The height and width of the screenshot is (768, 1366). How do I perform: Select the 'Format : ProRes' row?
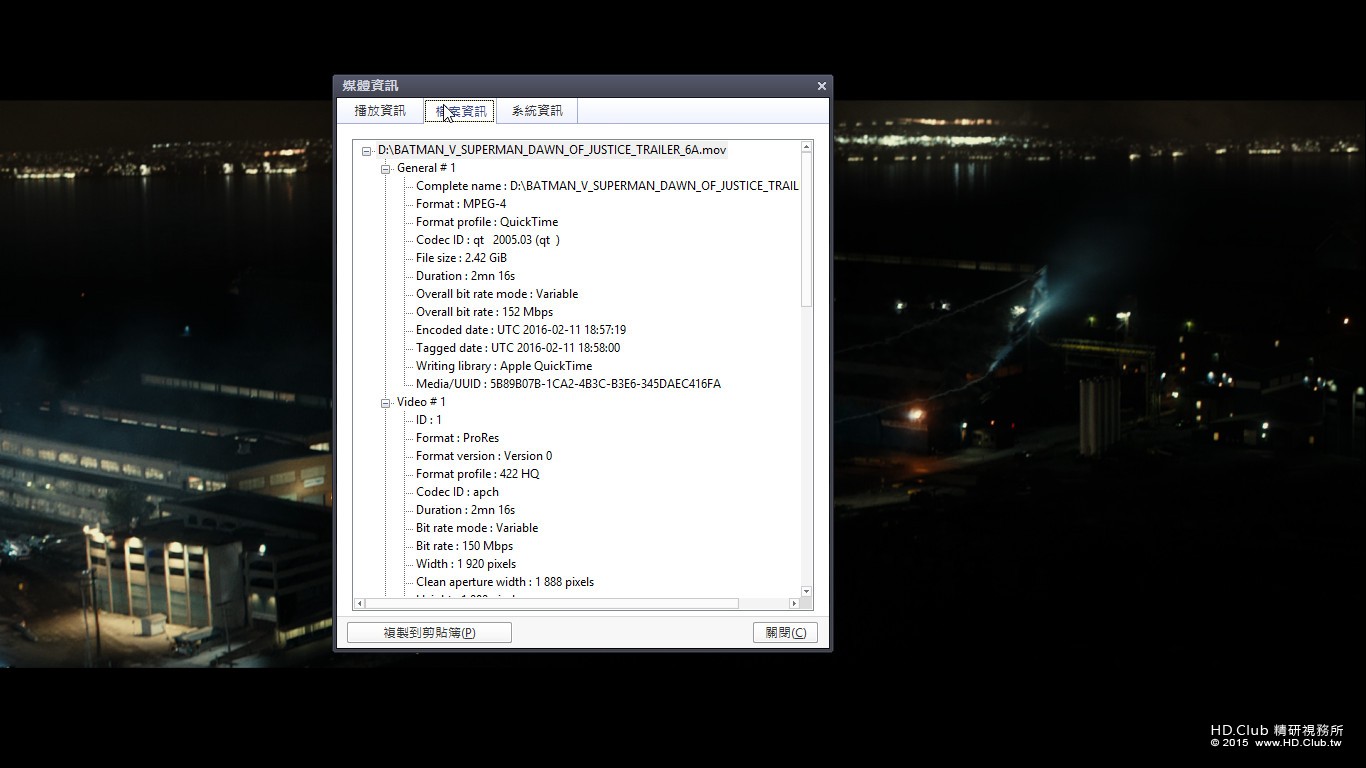point(457,438)
